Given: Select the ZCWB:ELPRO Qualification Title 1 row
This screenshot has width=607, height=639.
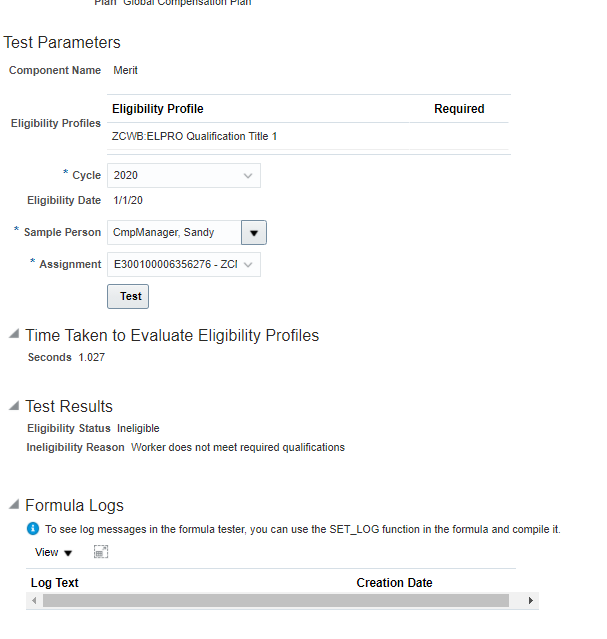Looking at the screenshot, I should point(195,136).
